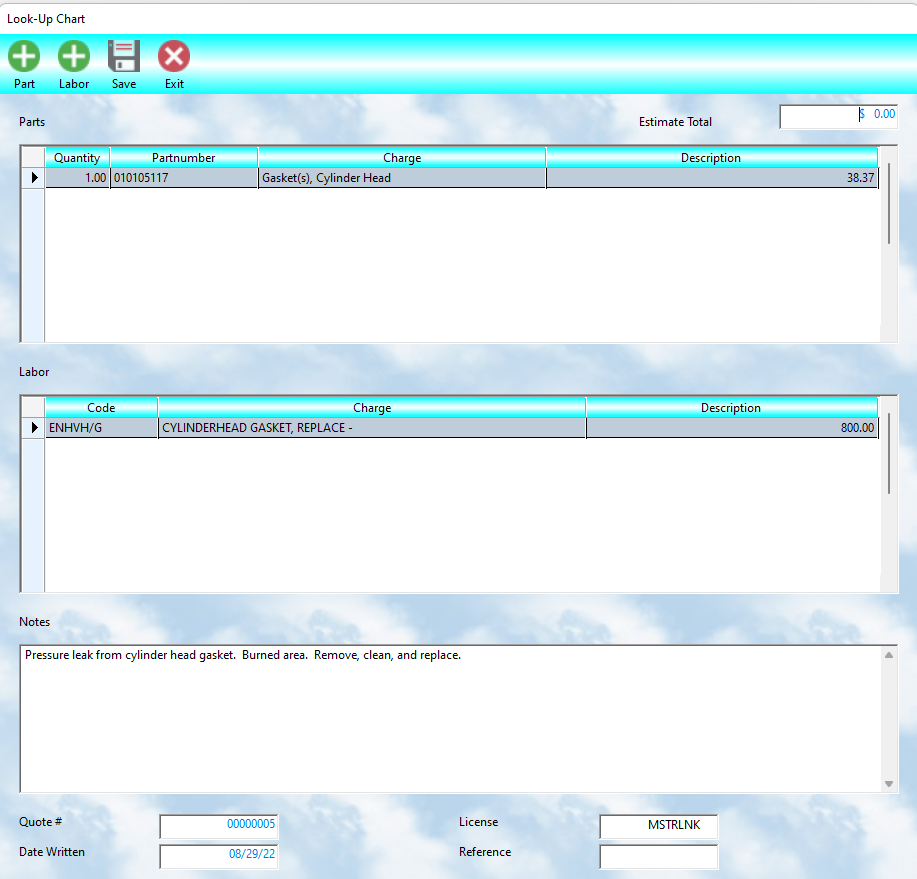Click the Date Written field 08/29/22
The height and width of the screenshot is (879, 917).
pyautogui.click(x=219, y=855)
